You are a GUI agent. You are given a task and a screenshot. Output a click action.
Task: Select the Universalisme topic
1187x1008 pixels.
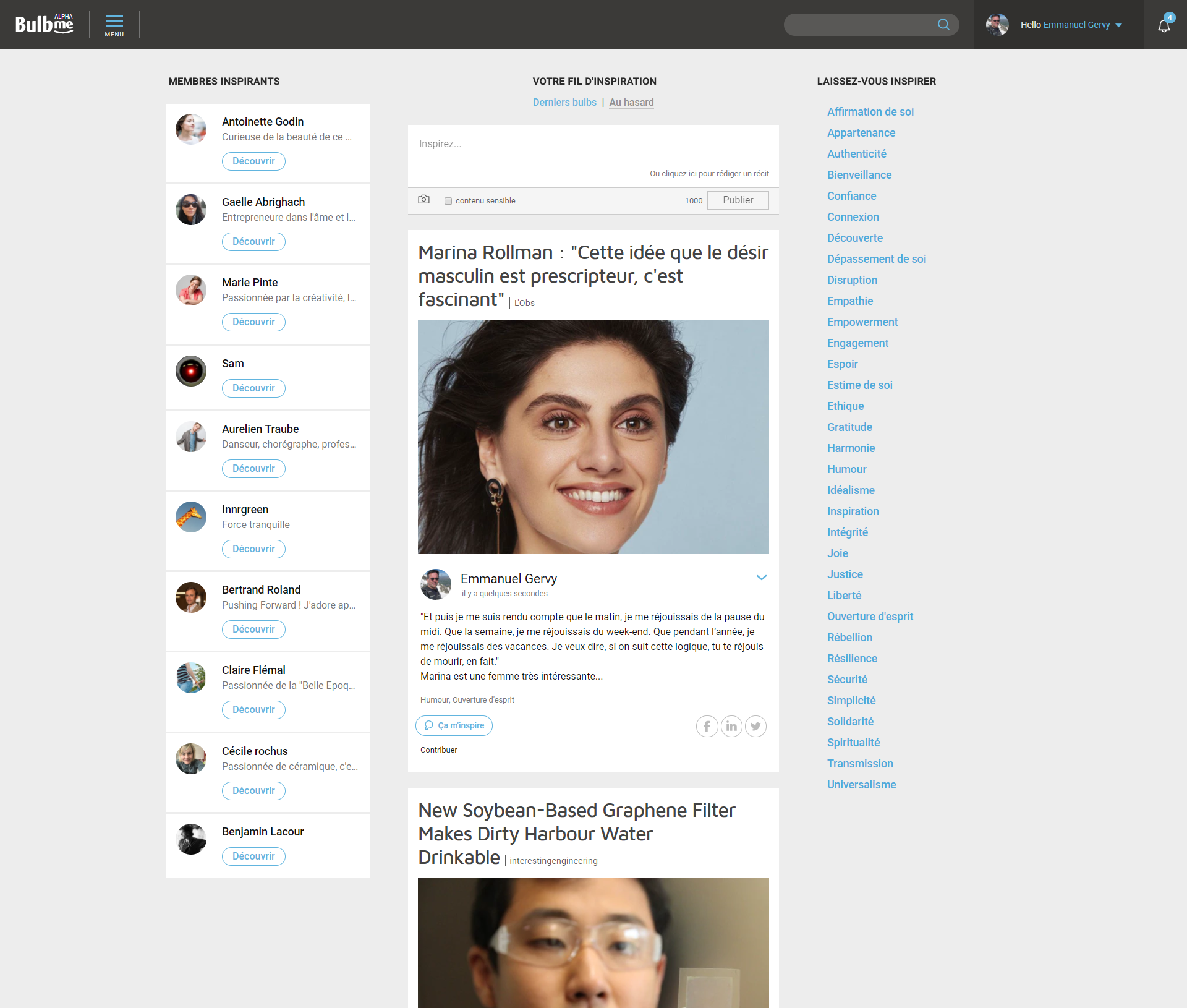[861, 785]
